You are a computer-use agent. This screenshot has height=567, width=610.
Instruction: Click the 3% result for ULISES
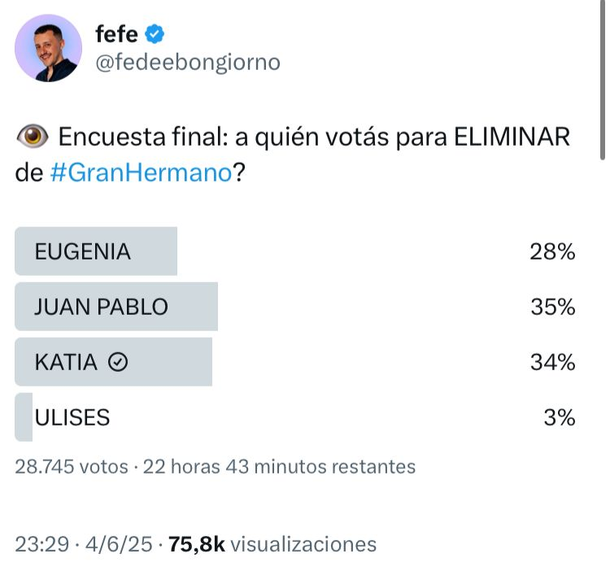coord(558,418)
